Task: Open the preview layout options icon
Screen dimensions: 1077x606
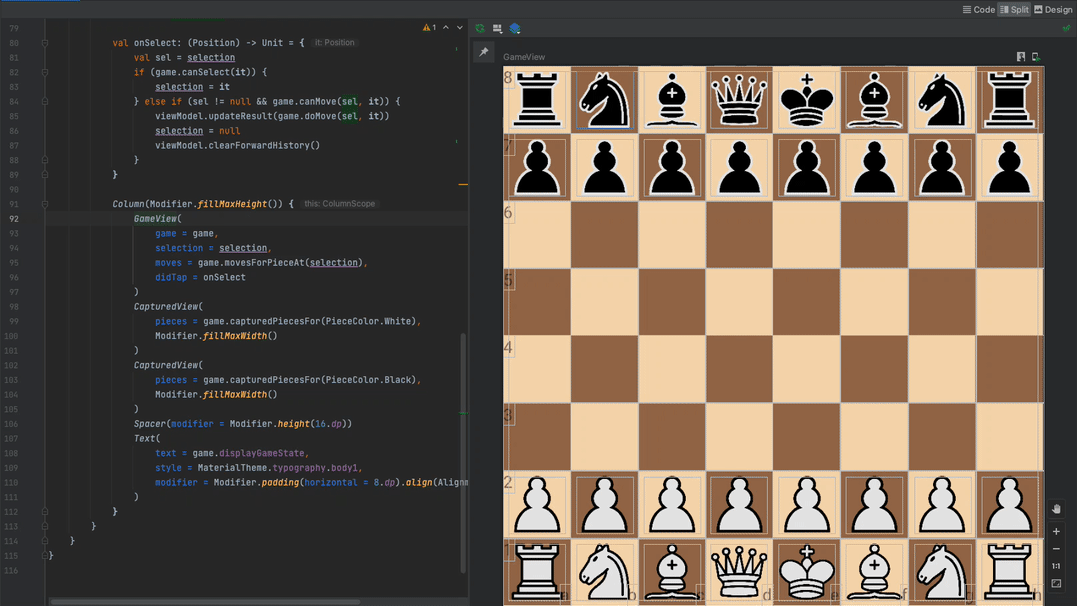Action: [497, 29]
